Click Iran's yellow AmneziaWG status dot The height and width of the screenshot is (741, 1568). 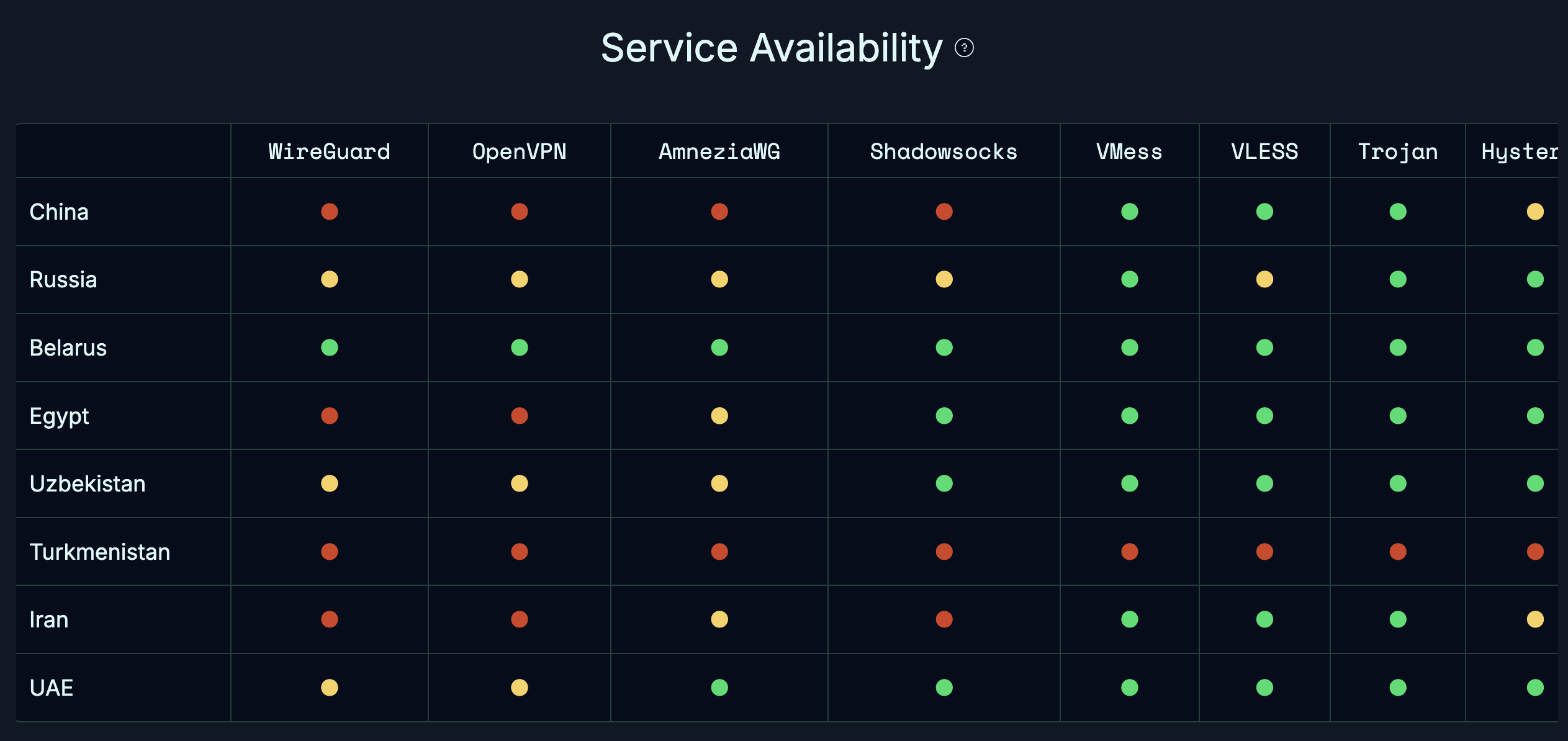click(719, 619)
